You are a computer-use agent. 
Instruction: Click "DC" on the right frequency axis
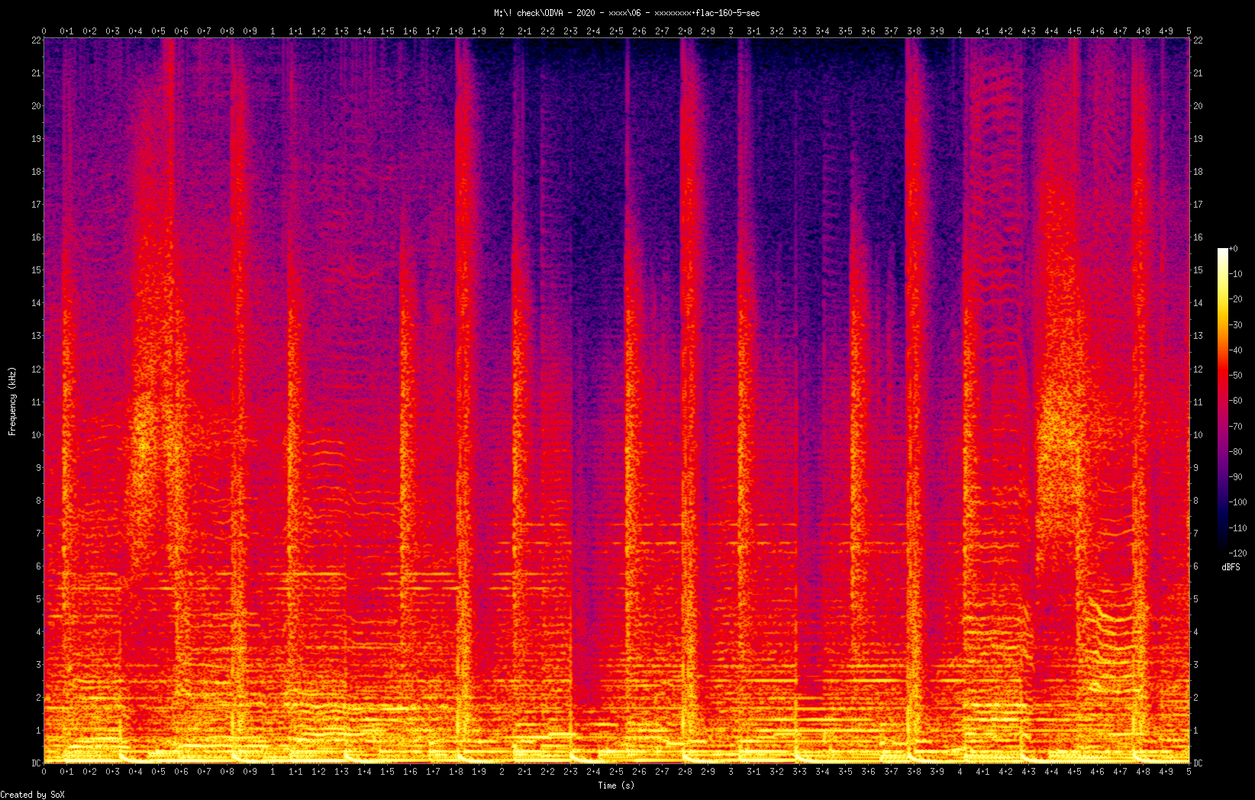click(1199, 763)
